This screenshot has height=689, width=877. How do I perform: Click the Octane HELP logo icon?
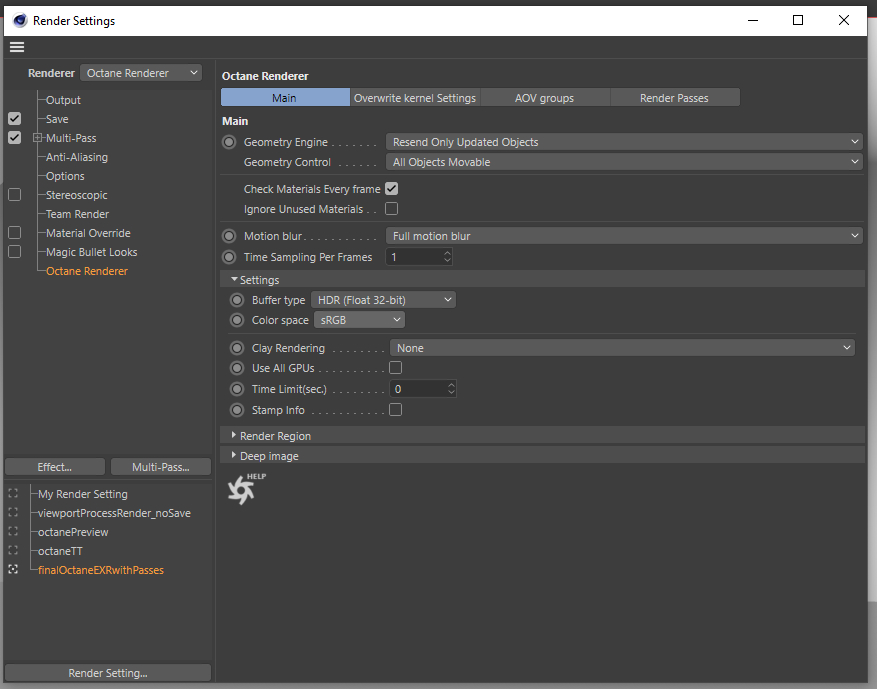(243, 489)
